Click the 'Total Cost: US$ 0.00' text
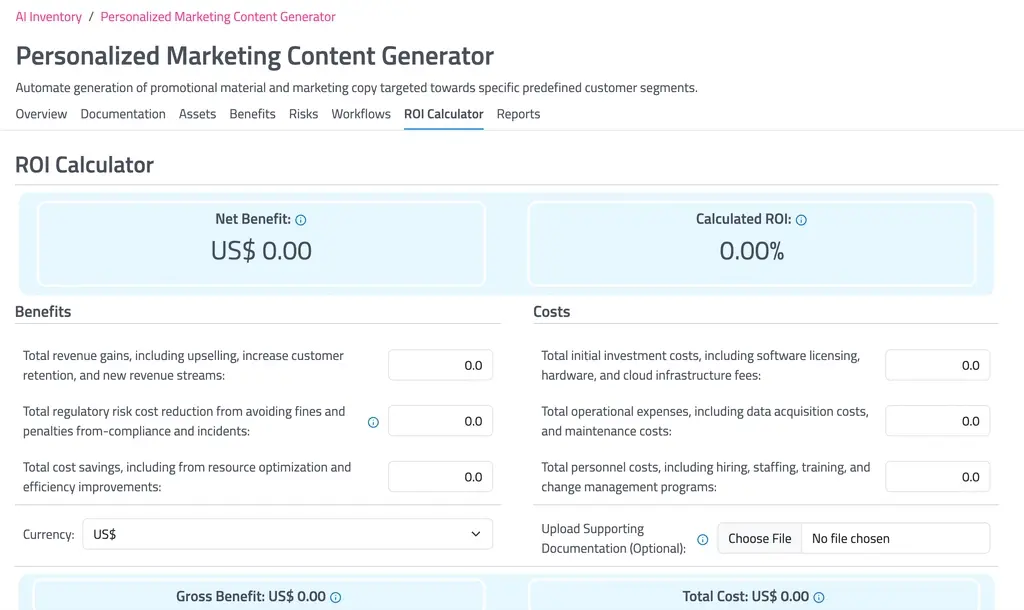This screenshot has height=610, width=1024. [x=746, y=596]
